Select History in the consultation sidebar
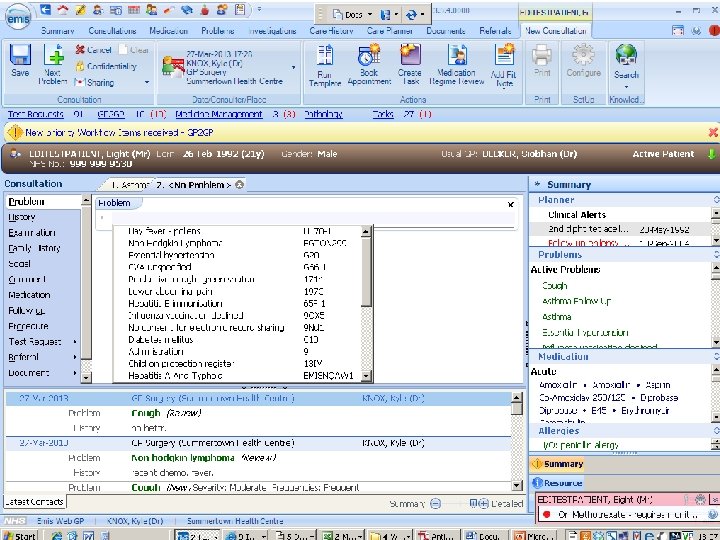This screenshot has width=720, height=540. pyautogui.click(x=22, y=217)
